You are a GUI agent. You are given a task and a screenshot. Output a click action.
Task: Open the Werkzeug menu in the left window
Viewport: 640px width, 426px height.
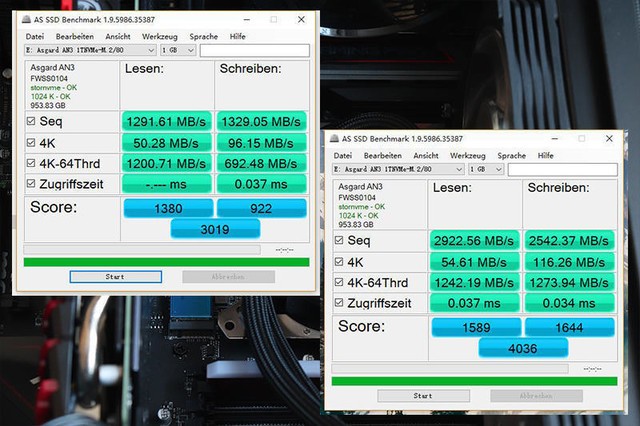pyautogui.click(x=160, y=36)
